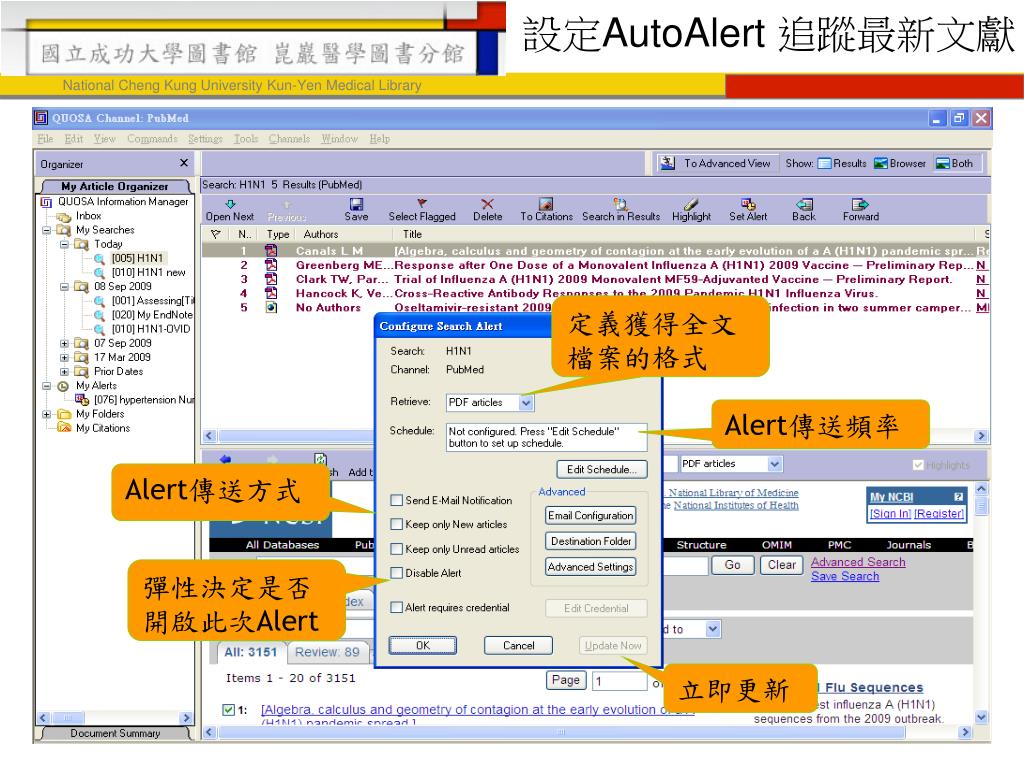
Task: Follow the Advanced Search link
Action: (x=858, y=562)
